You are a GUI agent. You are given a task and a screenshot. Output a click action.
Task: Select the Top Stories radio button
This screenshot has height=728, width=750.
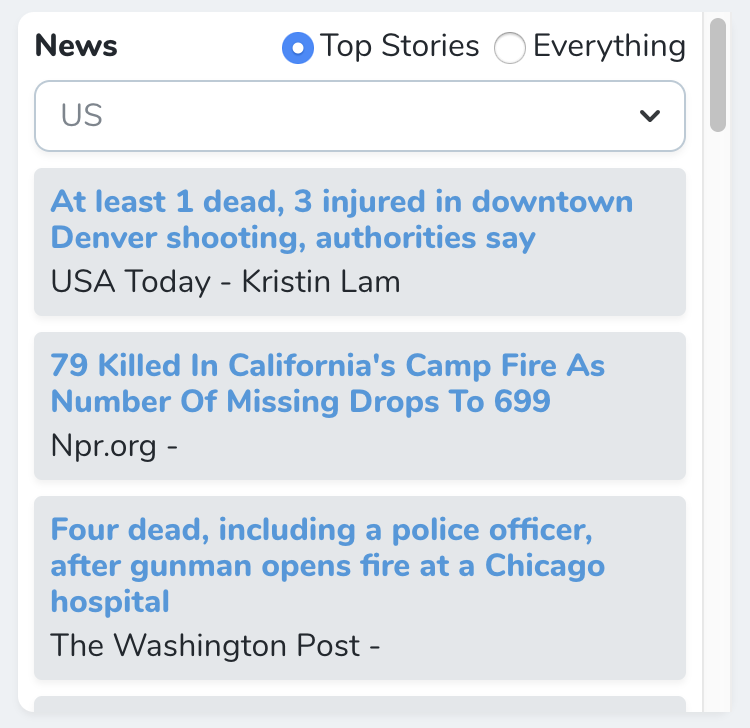point(298,47)
